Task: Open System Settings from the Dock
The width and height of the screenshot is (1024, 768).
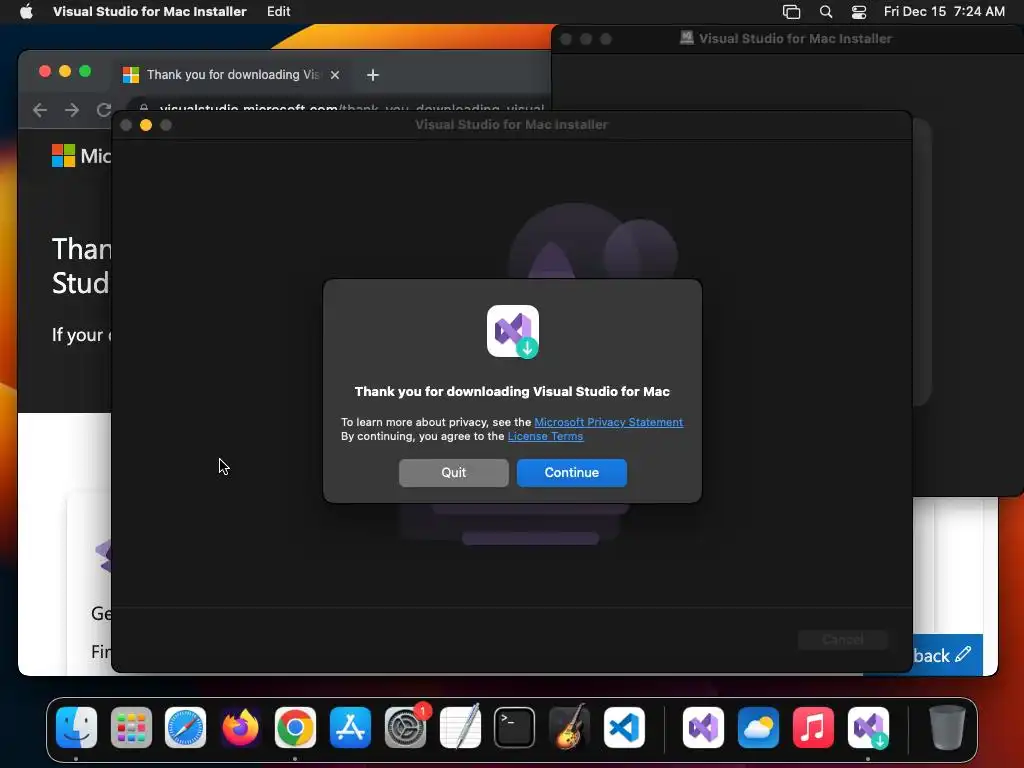Action: pyautogui.click(x=406, y=727)
